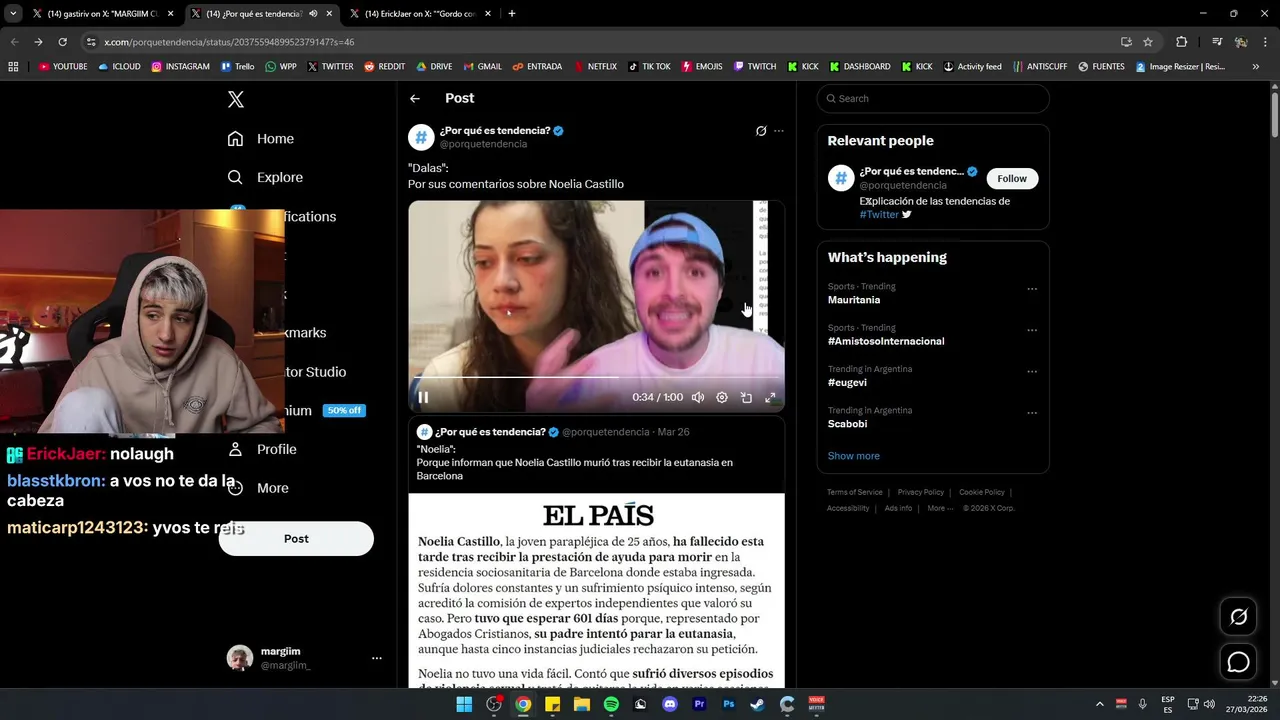Open Windows Start menu
Viewport: 1280px width, 720px height.
464,704
